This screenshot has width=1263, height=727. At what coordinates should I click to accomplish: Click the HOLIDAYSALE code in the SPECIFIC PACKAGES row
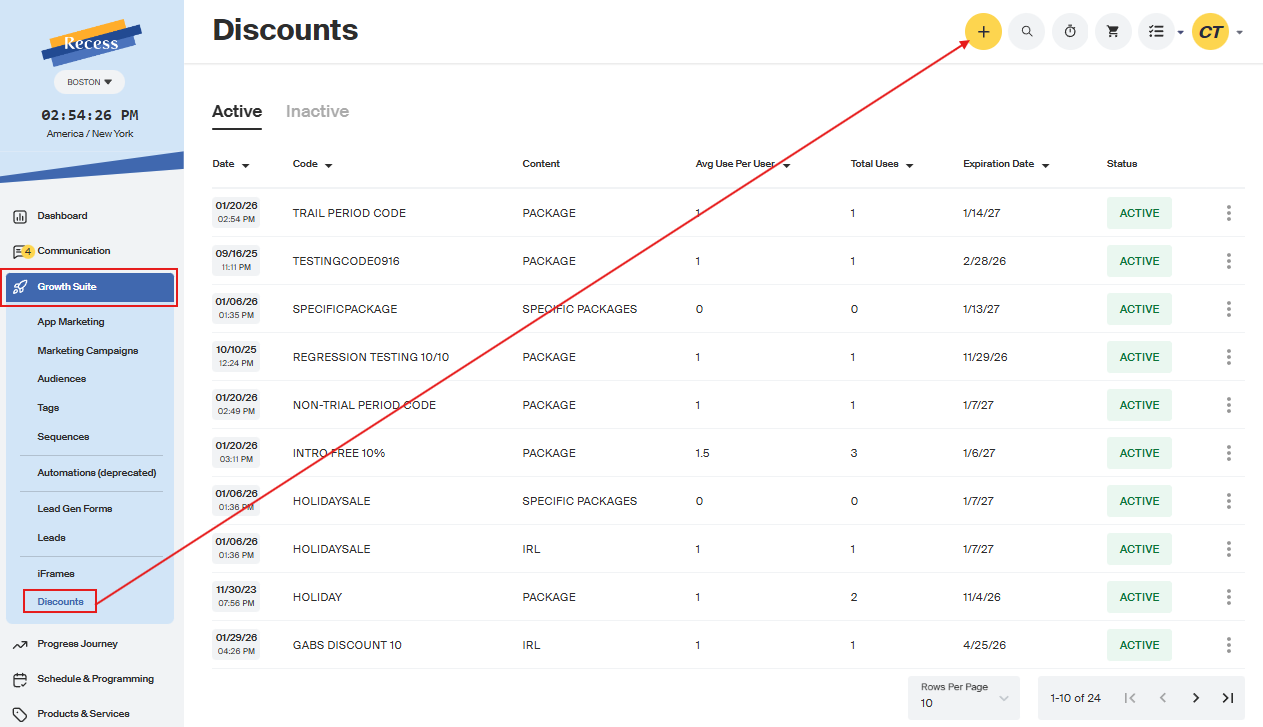(331, 501)
